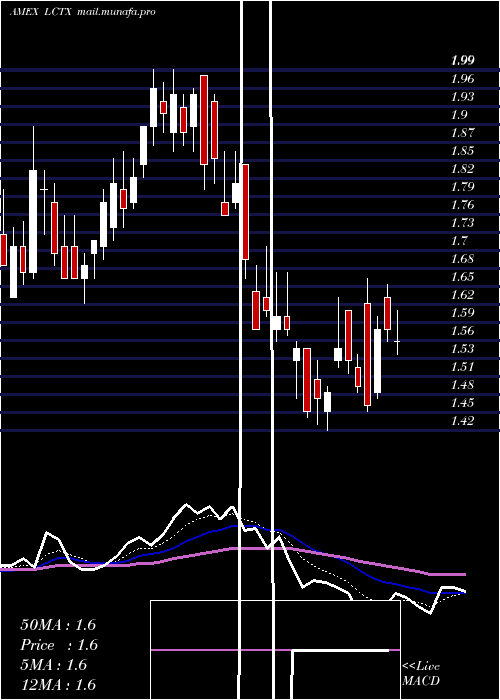Click the 1.96 price axis label
500x700 pixels.
[x=462, y=79]
